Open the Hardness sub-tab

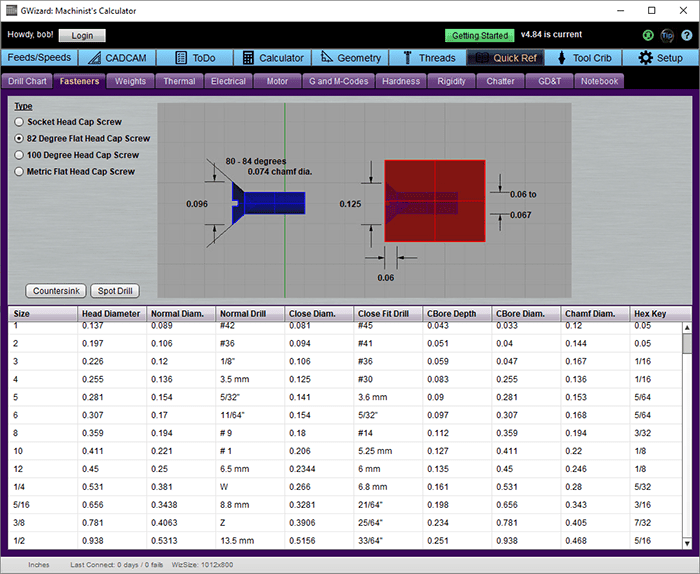(x=401, y=81)
